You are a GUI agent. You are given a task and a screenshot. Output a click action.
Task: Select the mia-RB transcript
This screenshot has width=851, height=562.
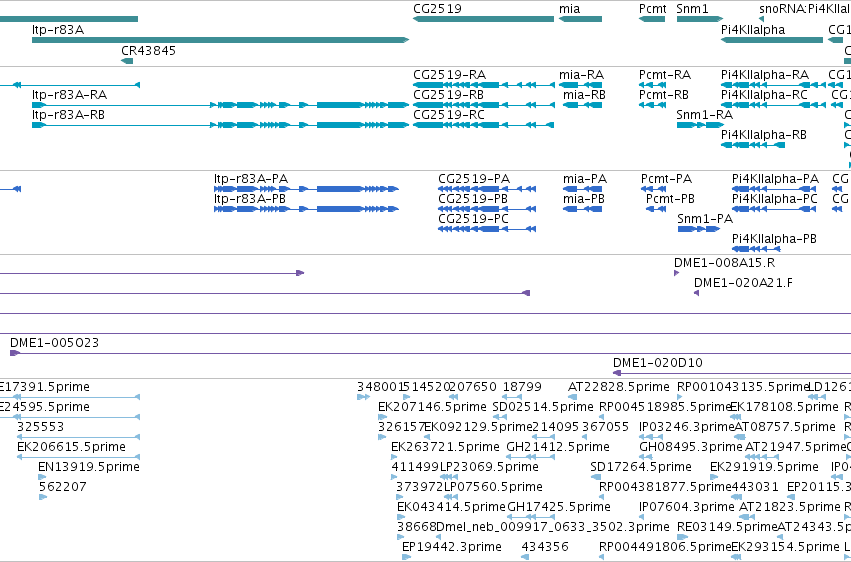click(582, 105)
